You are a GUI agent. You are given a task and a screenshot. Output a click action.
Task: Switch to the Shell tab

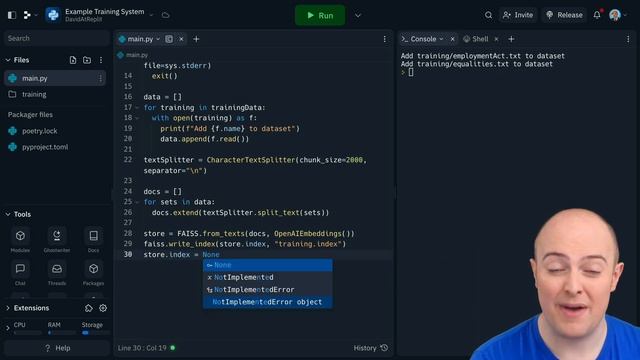476,39
